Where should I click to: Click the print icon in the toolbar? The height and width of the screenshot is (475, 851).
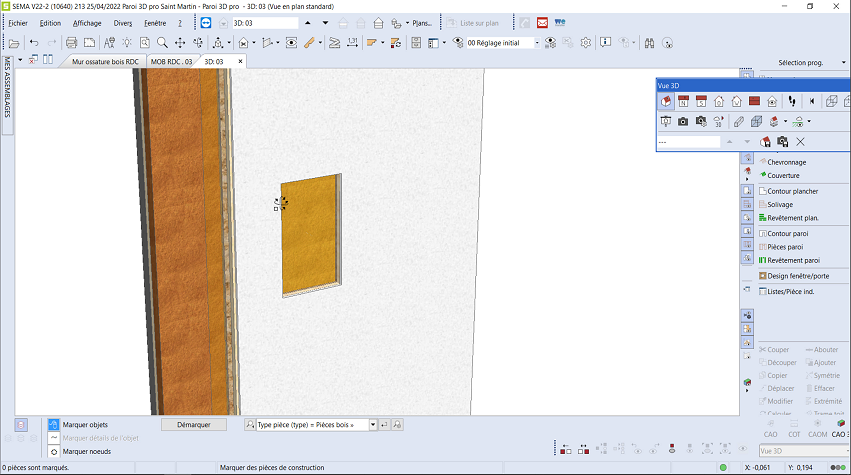point(71,43)
